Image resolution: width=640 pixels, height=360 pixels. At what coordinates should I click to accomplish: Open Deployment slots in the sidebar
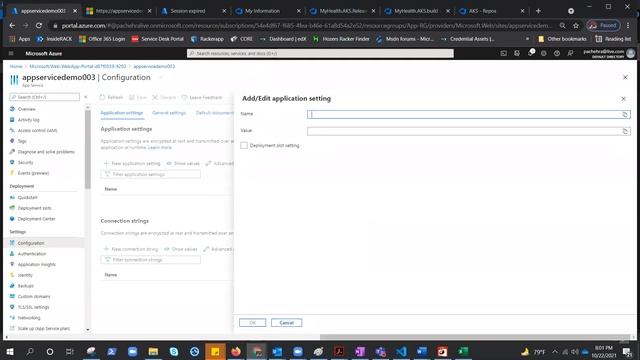(x=34, y=208)
